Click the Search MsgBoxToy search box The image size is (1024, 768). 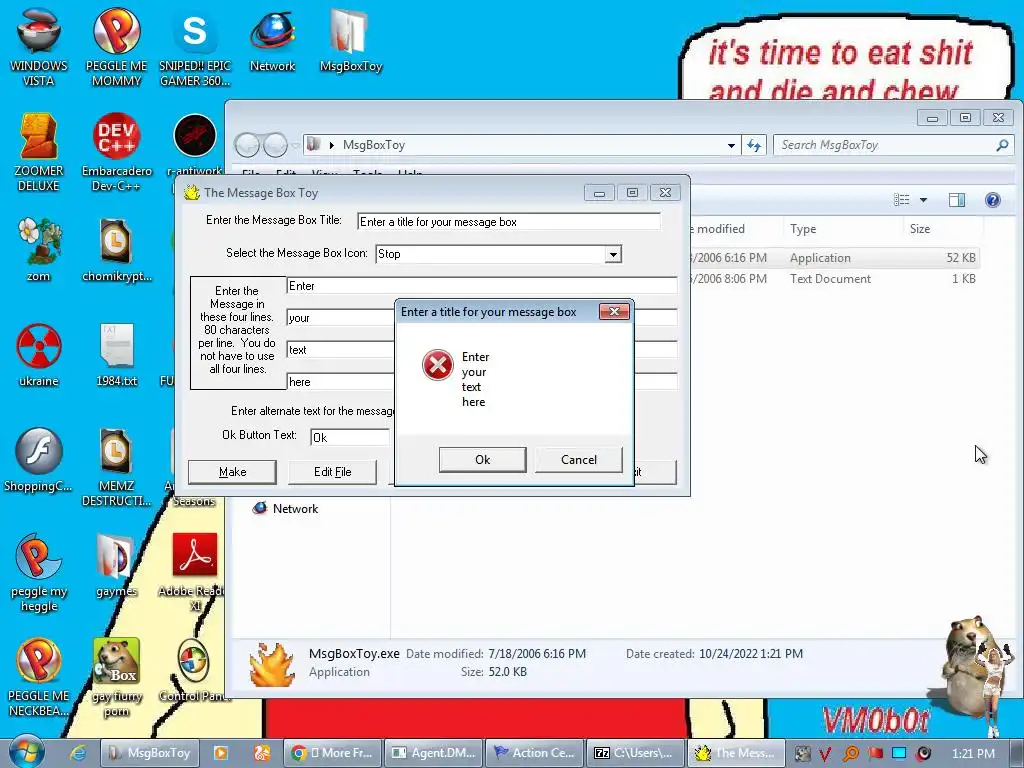[x=893, y=145]
